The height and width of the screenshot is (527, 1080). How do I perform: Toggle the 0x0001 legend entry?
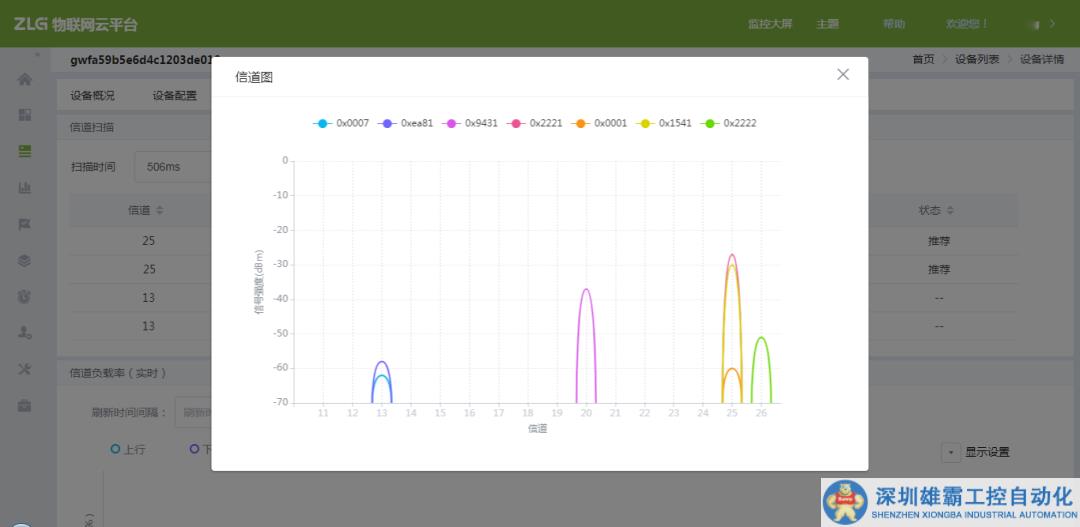click(x=600, y=123)
